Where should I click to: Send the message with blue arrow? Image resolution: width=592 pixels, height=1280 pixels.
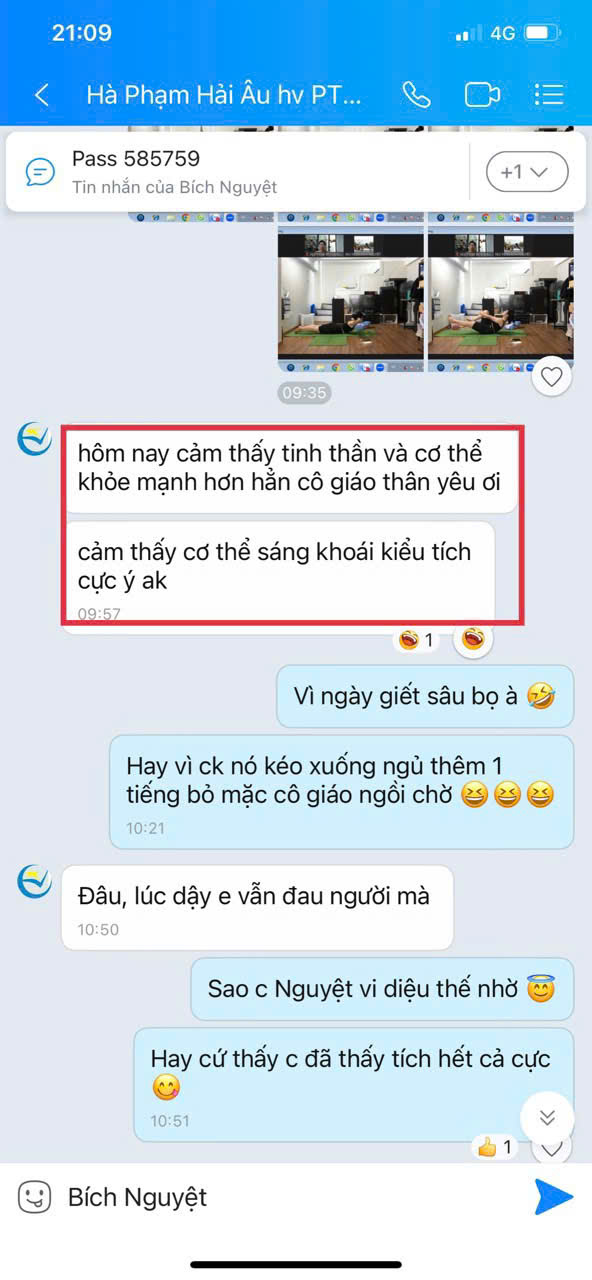pos(553,1197)
